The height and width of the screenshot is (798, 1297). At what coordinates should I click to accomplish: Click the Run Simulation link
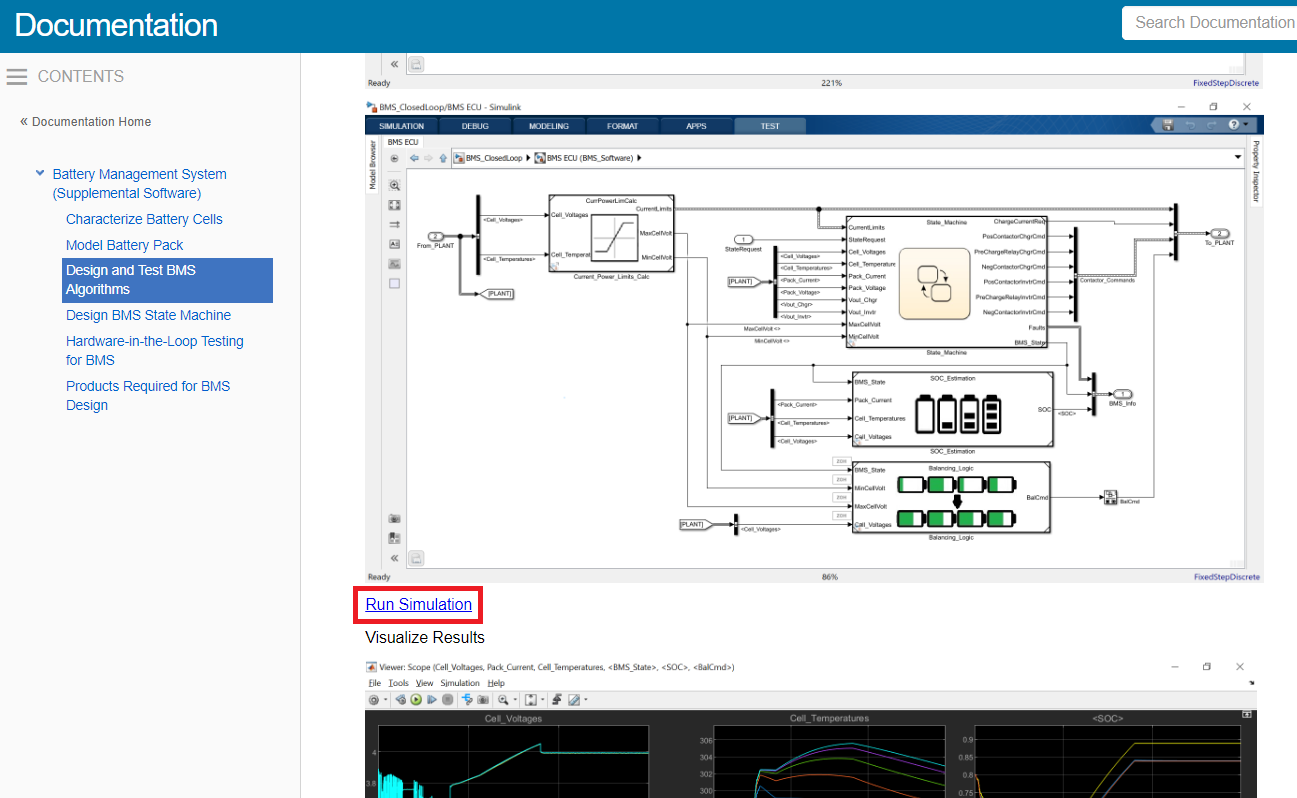(x=418, y=604)
